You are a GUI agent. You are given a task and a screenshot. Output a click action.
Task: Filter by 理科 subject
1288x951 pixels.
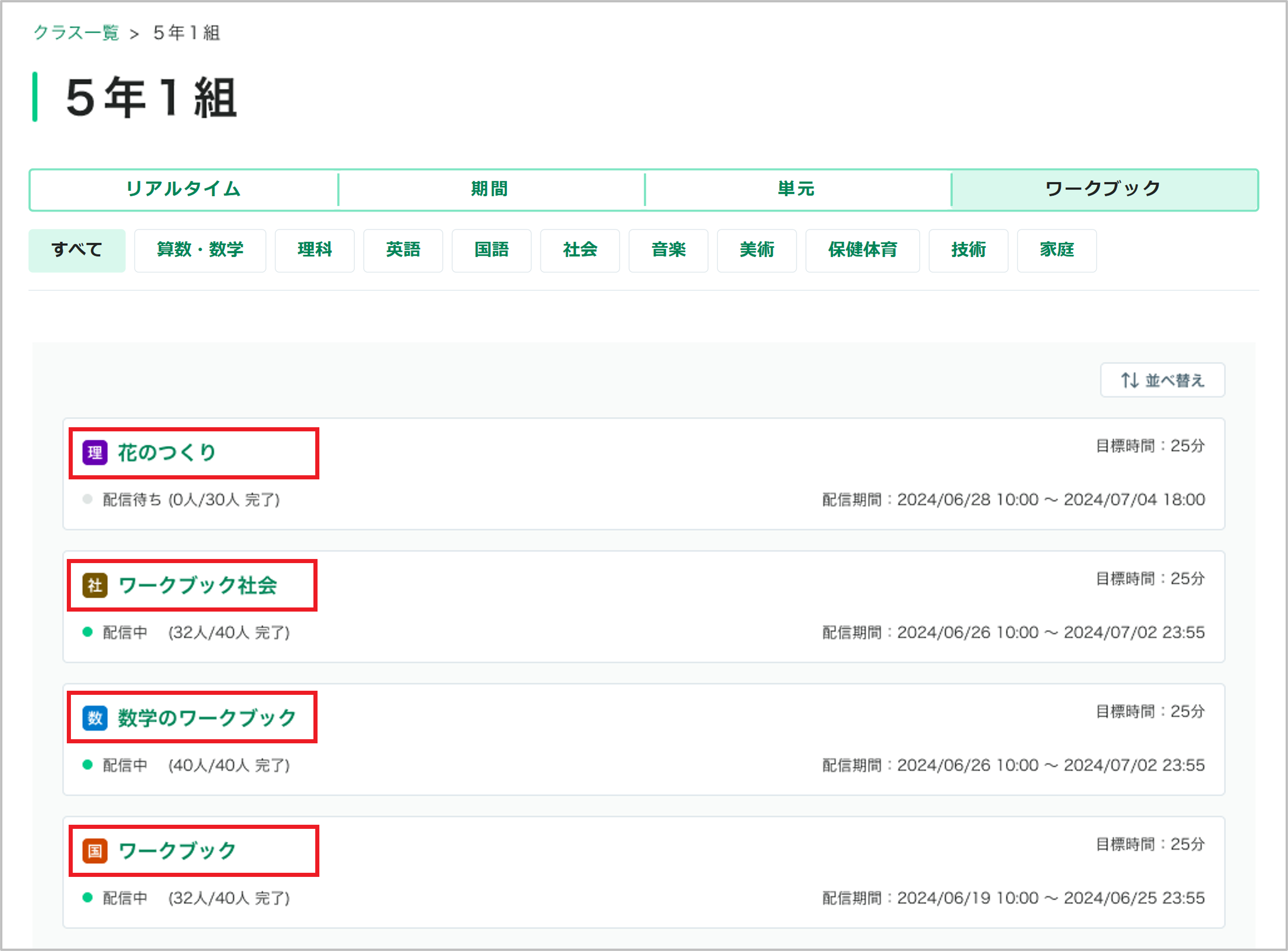pyautogui.click(x=315, y=250)
